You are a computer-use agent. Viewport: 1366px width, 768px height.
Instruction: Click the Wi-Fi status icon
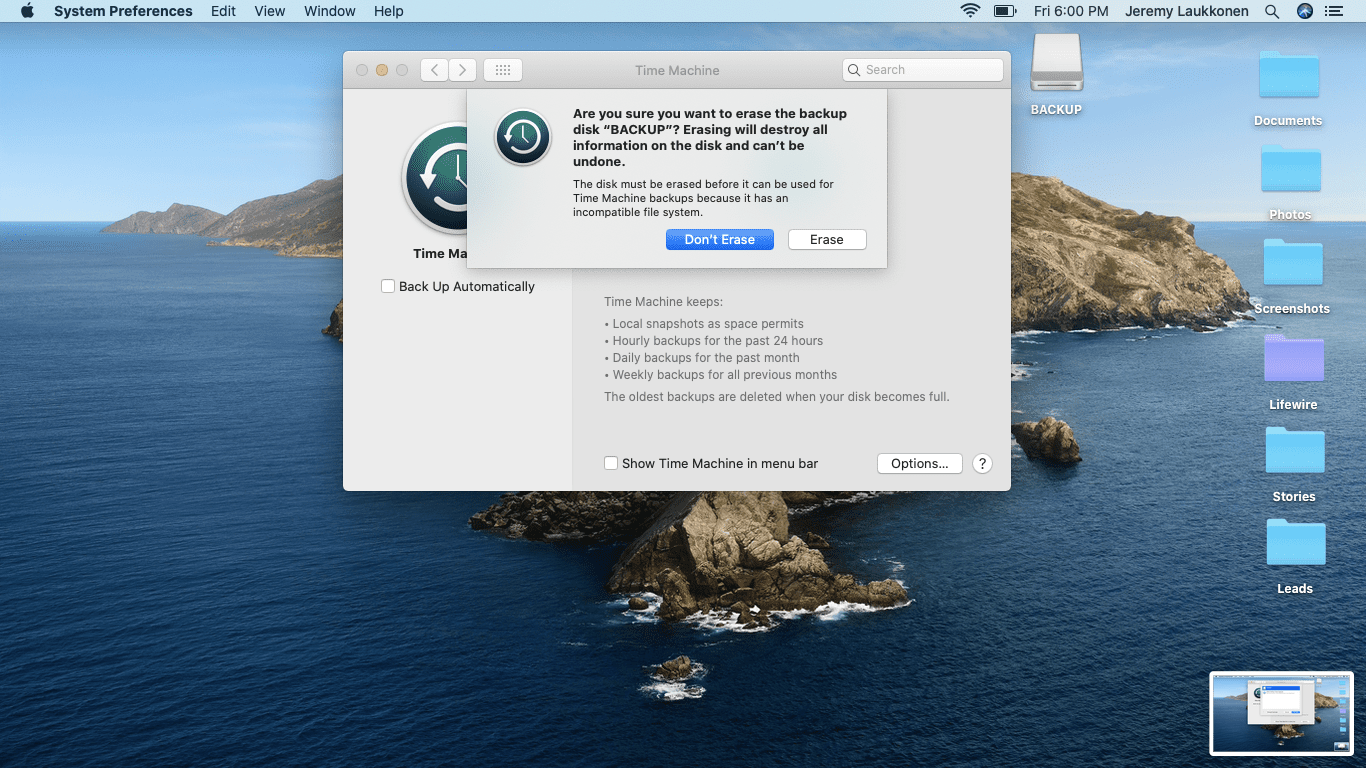(x=970, y=11)
